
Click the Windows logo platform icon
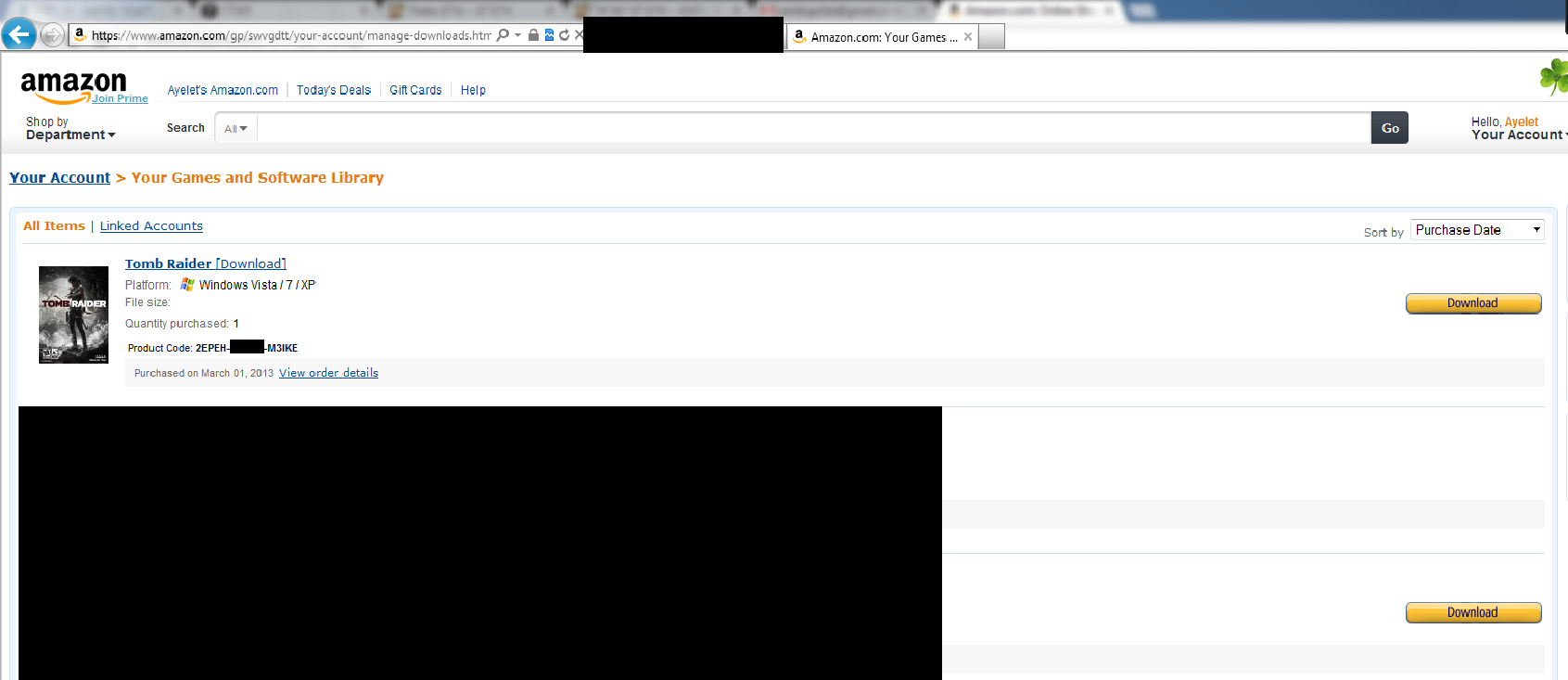[187, 285]
